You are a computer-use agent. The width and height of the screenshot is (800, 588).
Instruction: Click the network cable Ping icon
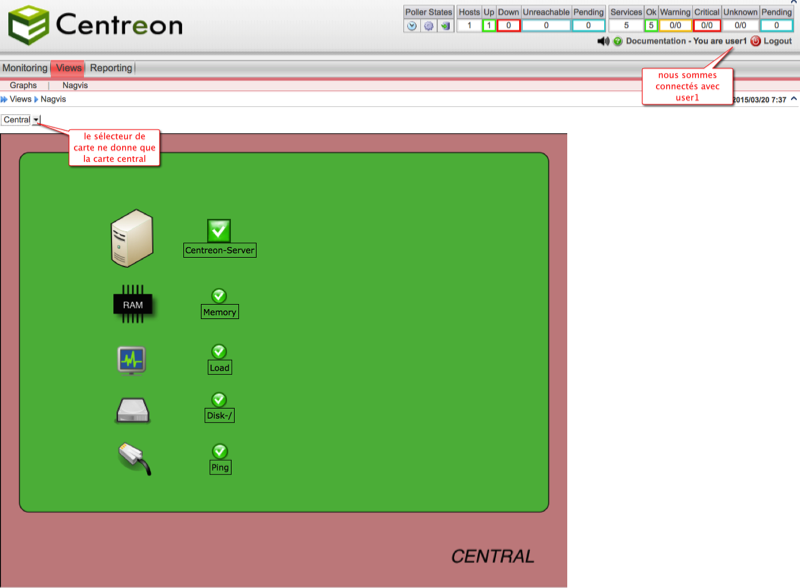coord(133,458)
